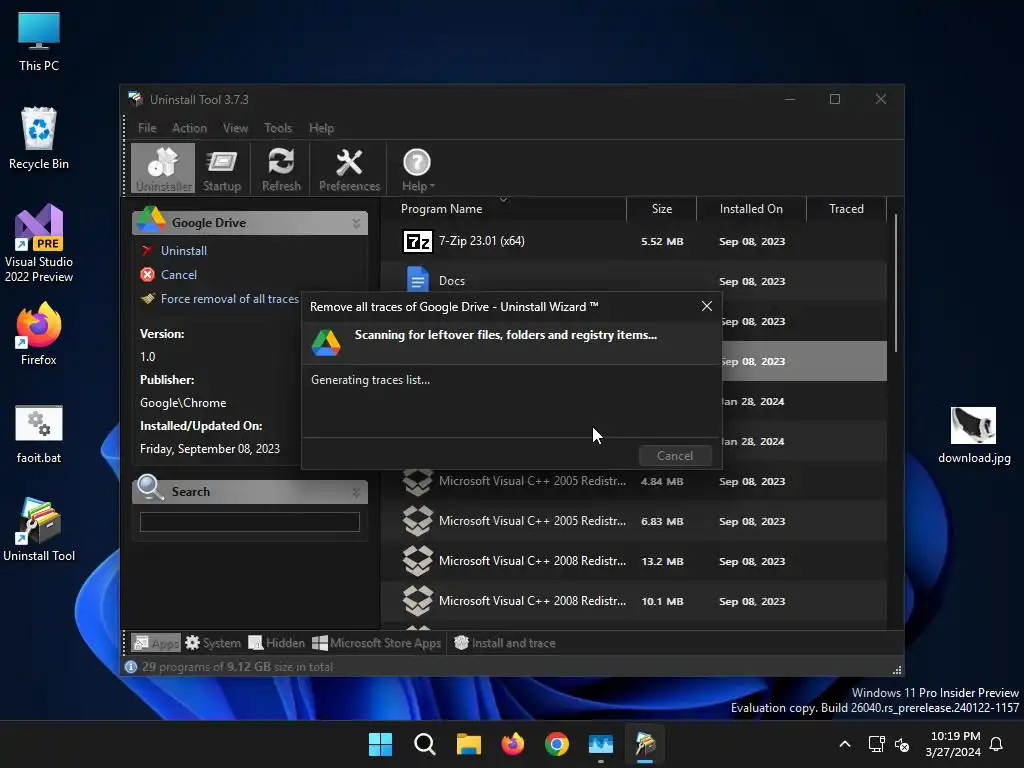The height and width of the screenshot is (768, 1024).
Task: Open the Action menu
Action: (189, 128)
